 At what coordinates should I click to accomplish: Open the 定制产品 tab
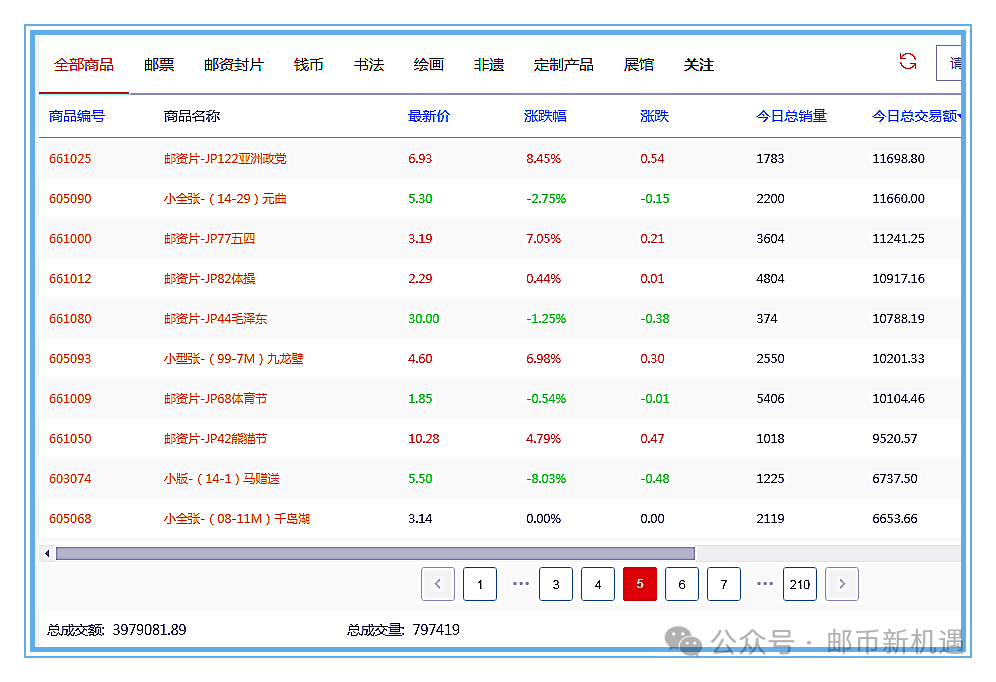[564, 65]
